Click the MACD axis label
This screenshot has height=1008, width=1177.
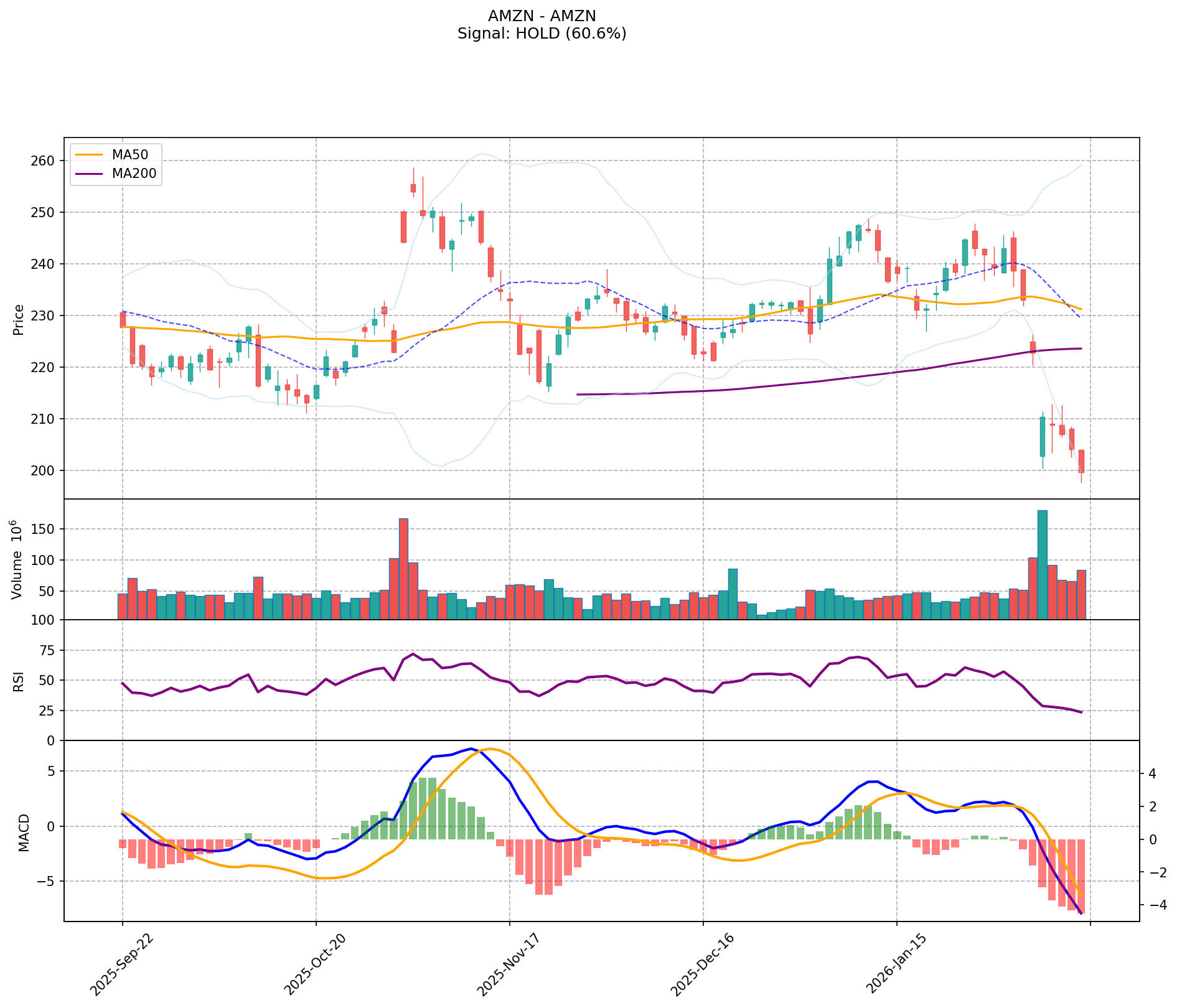24,832
